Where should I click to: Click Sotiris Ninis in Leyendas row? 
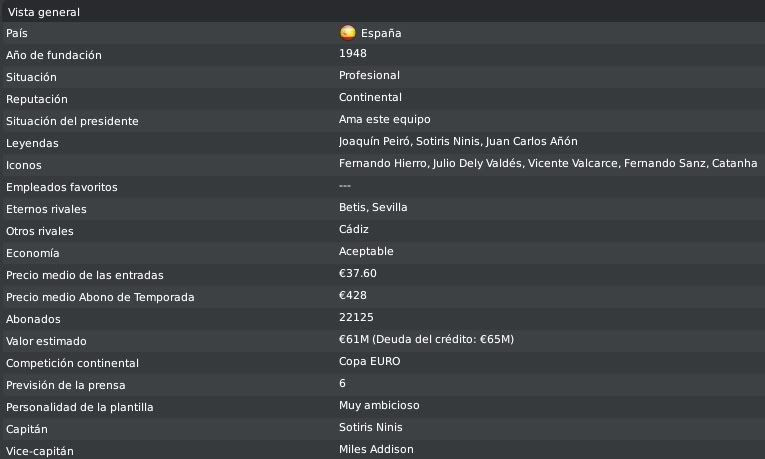(447, 141)
